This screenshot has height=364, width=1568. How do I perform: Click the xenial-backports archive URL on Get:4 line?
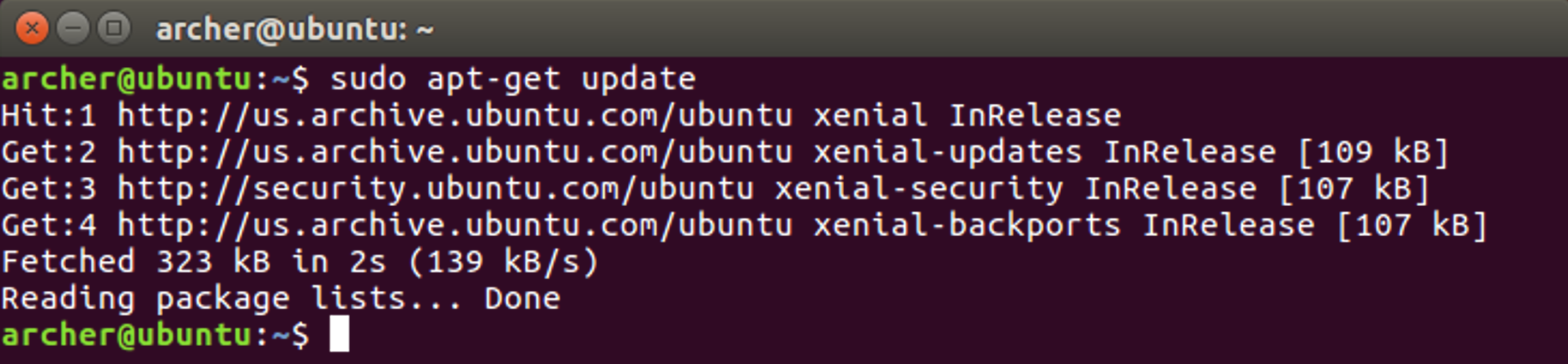pyautogui.click(x=455, y=225)
